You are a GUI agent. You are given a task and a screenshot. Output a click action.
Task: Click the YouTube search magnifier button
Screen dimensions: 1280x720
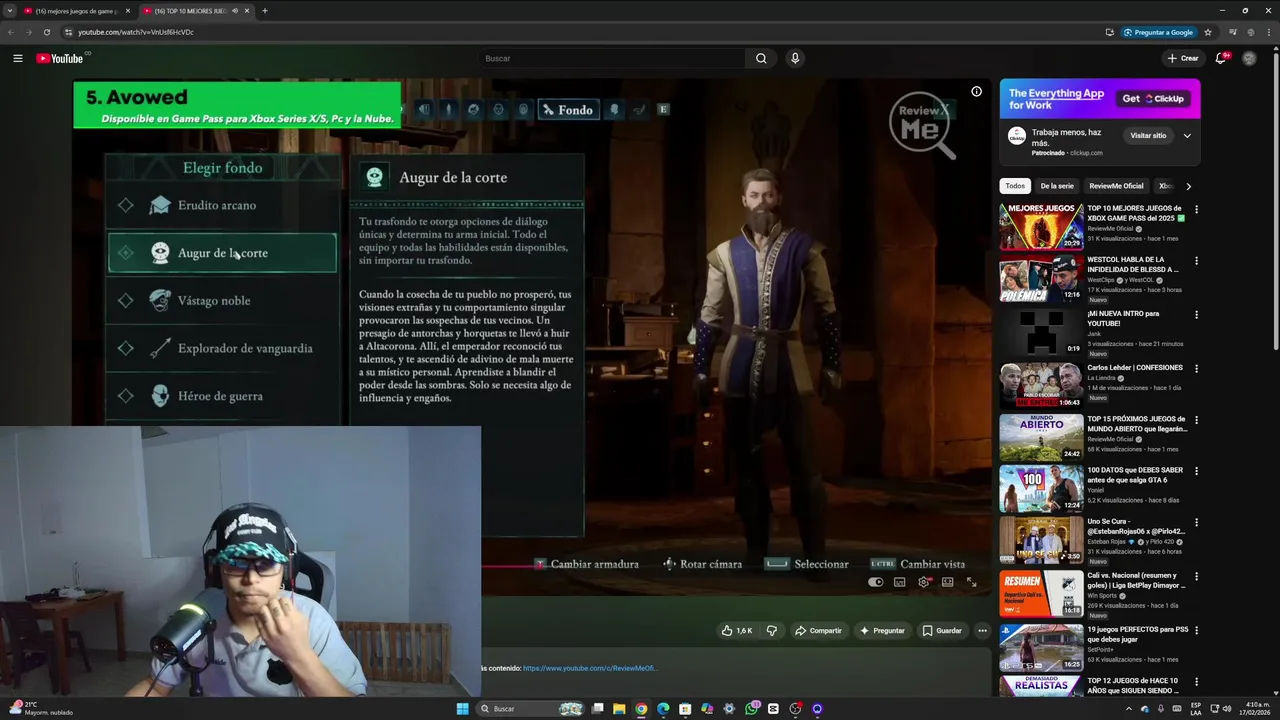pos(761,58)
